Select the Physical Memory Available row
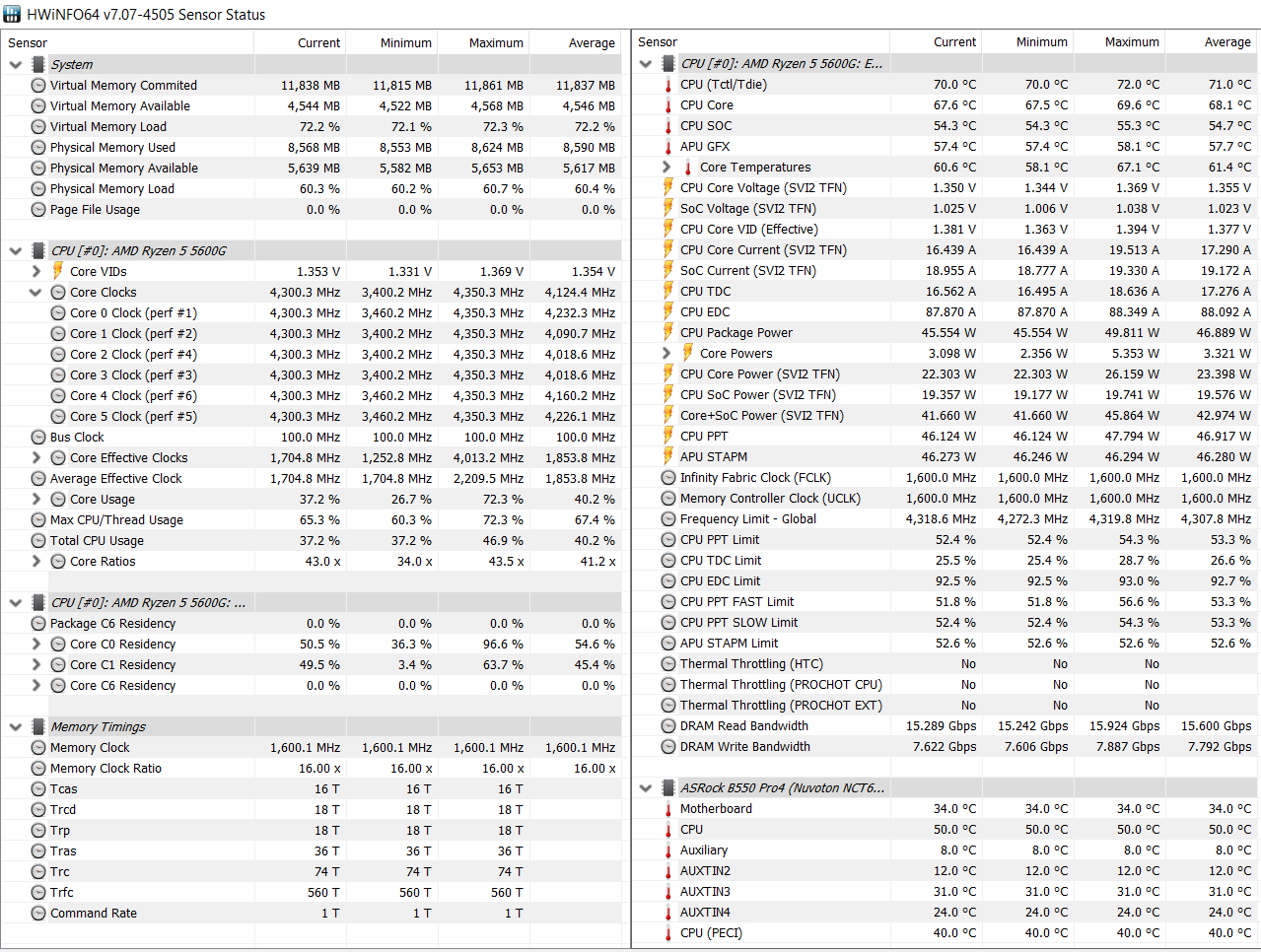 (x=312, y=168)
